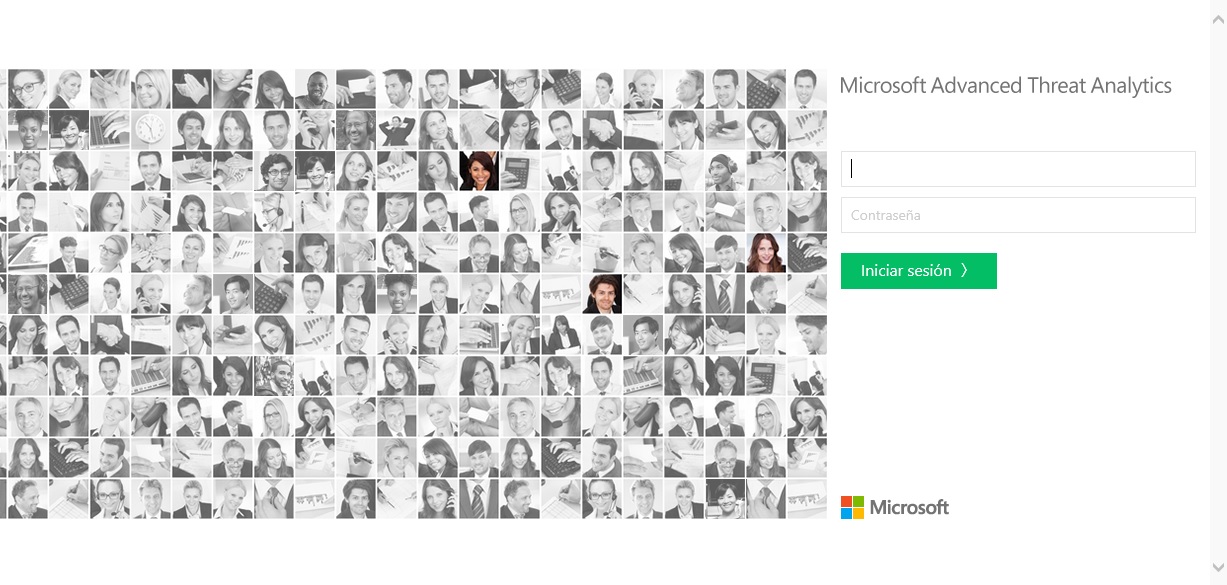Click the color photo of the dark-haired woman
This screenshot has width=1227, height=585.
478,171
